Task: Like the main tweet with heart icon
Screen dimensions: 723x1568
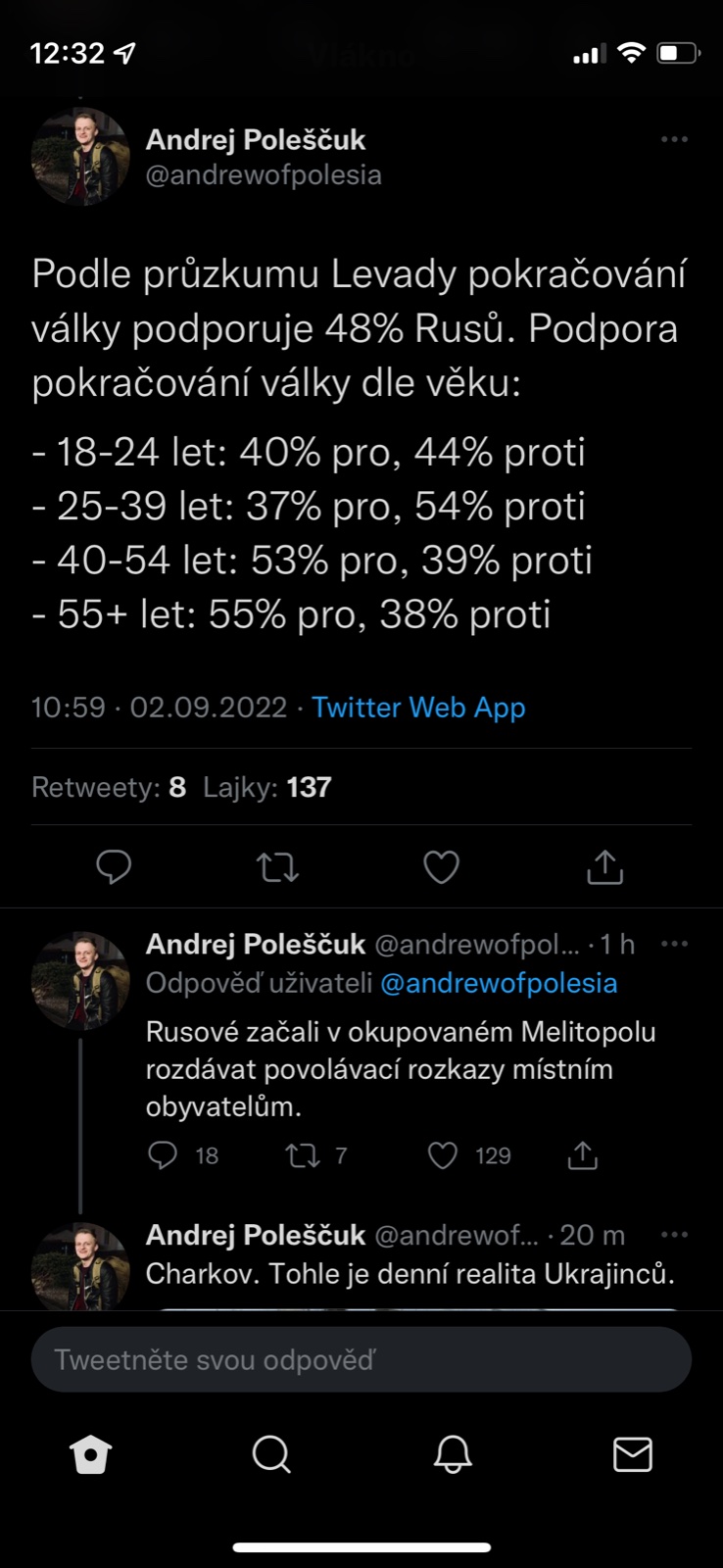Action: coord(441,867)
